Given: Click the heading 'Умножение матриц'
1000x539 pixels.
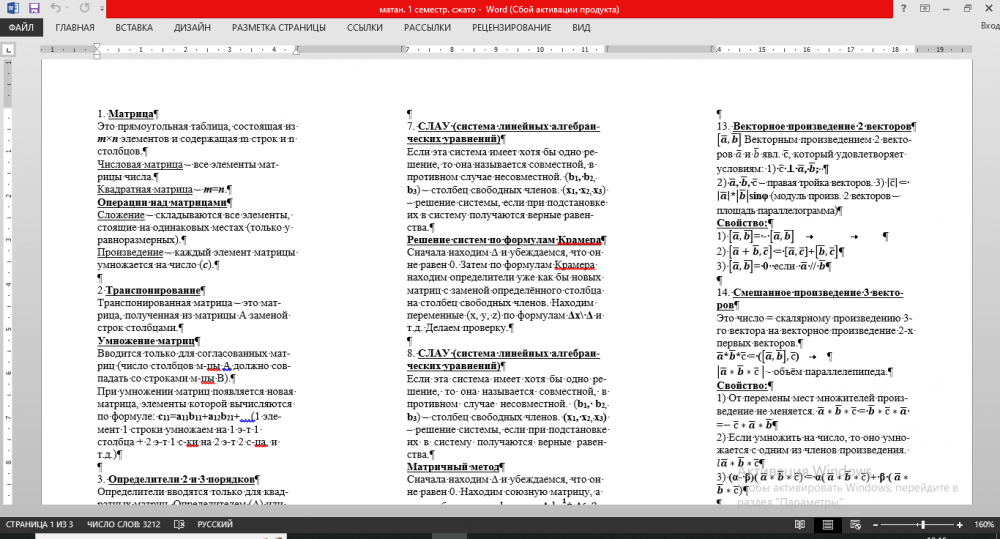Looking at the screenshot, I should (146, 341).
